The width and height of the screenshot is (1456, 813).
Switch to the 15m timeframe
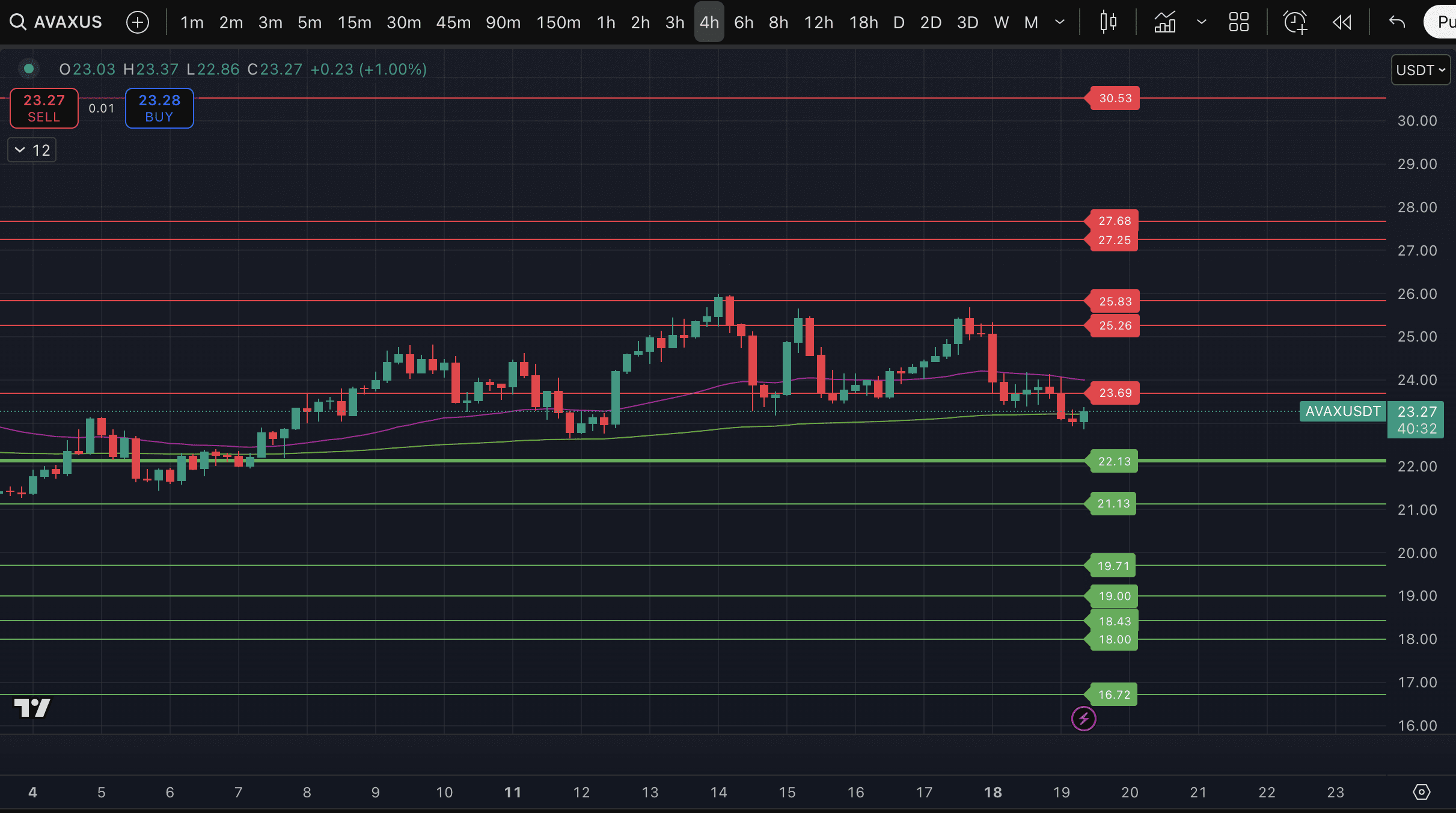(x=354, y=22)
